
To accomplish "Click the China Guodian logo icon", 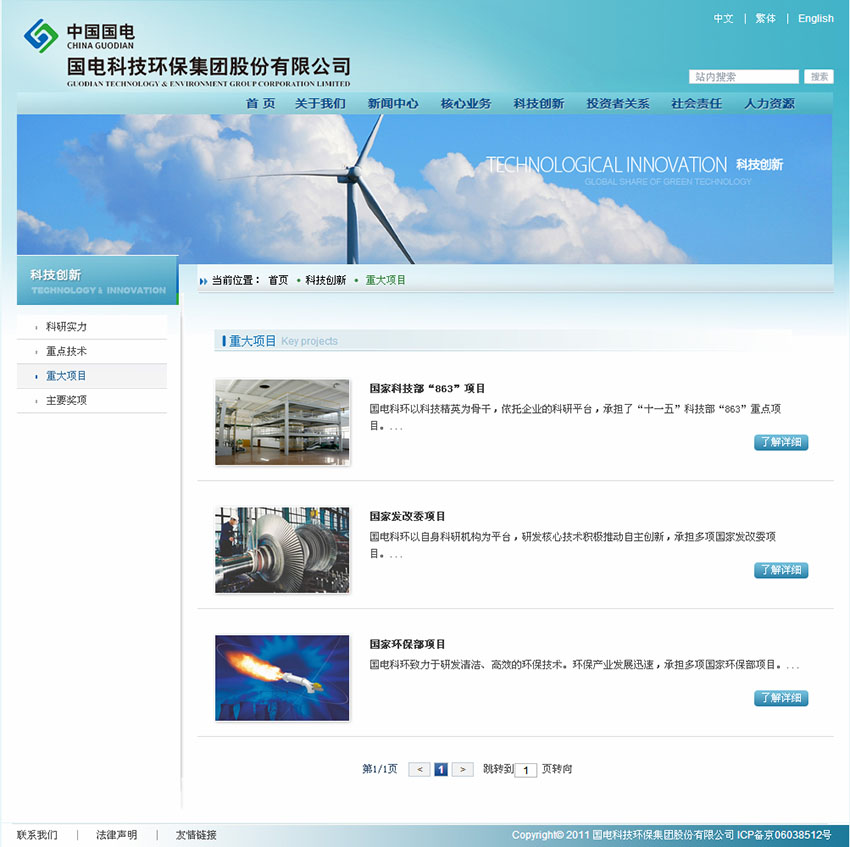I will [x=41, y=36].
